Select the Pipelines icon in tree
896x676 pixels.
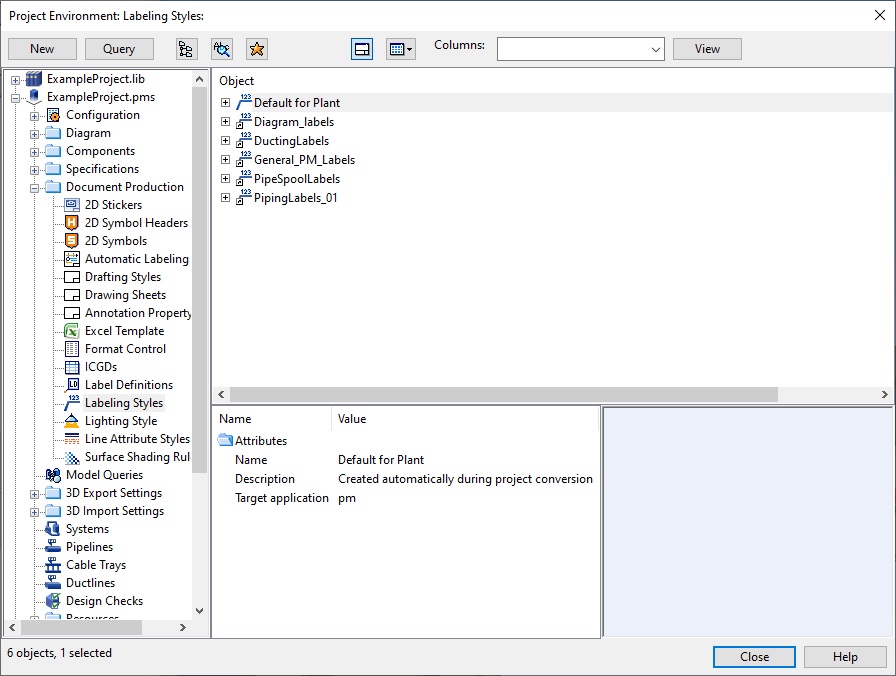pyautogui.click(x=53, y=547)
